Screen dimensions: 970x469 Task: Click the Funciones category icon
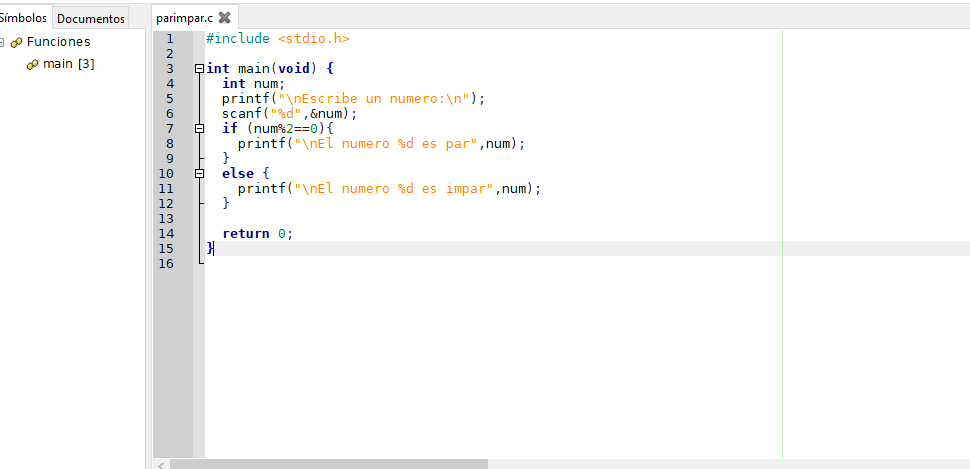click(17, 43)
